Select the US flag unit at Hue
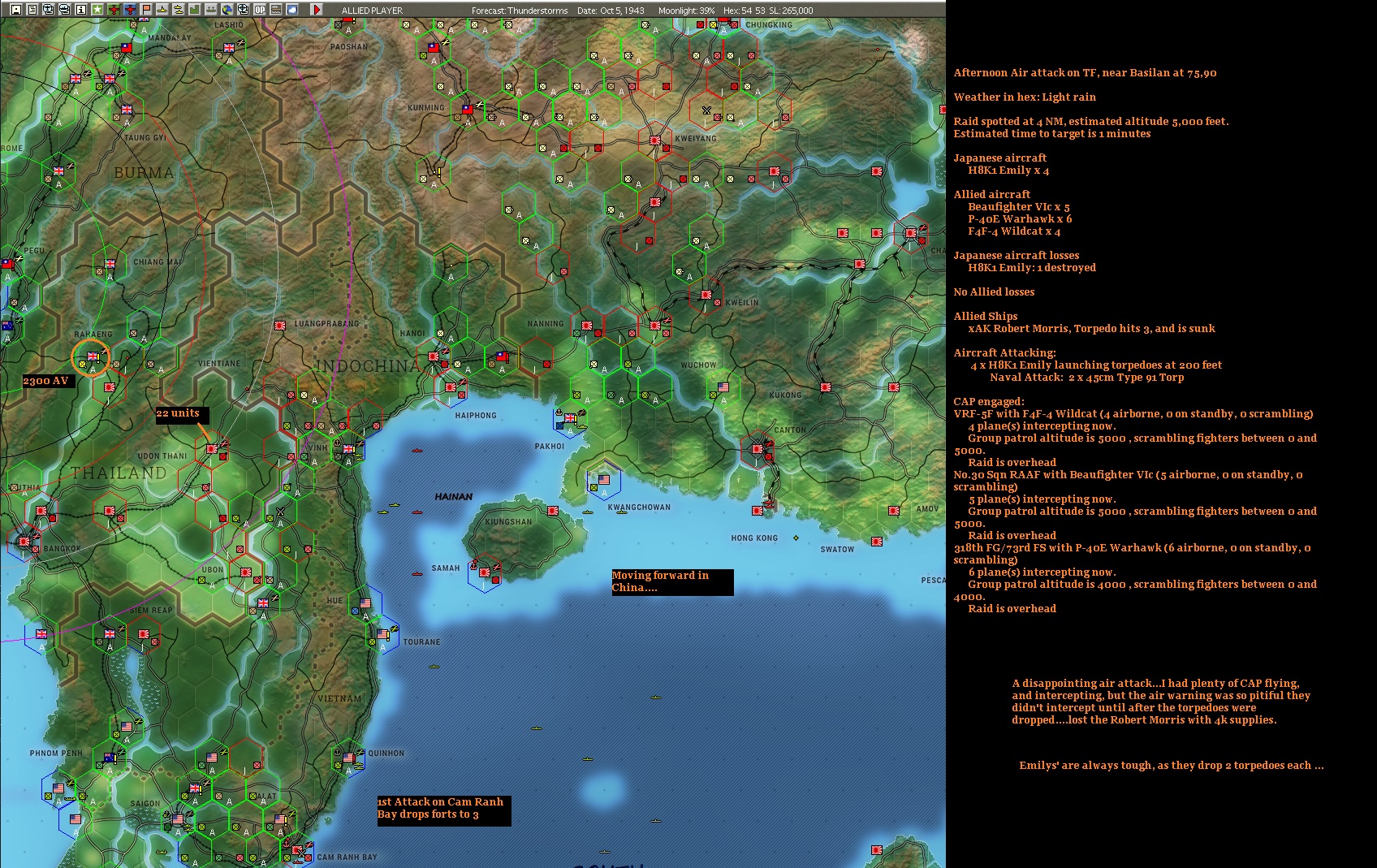Image resolution: width=1377 pixels, height=868 pixels. point(365,603)
